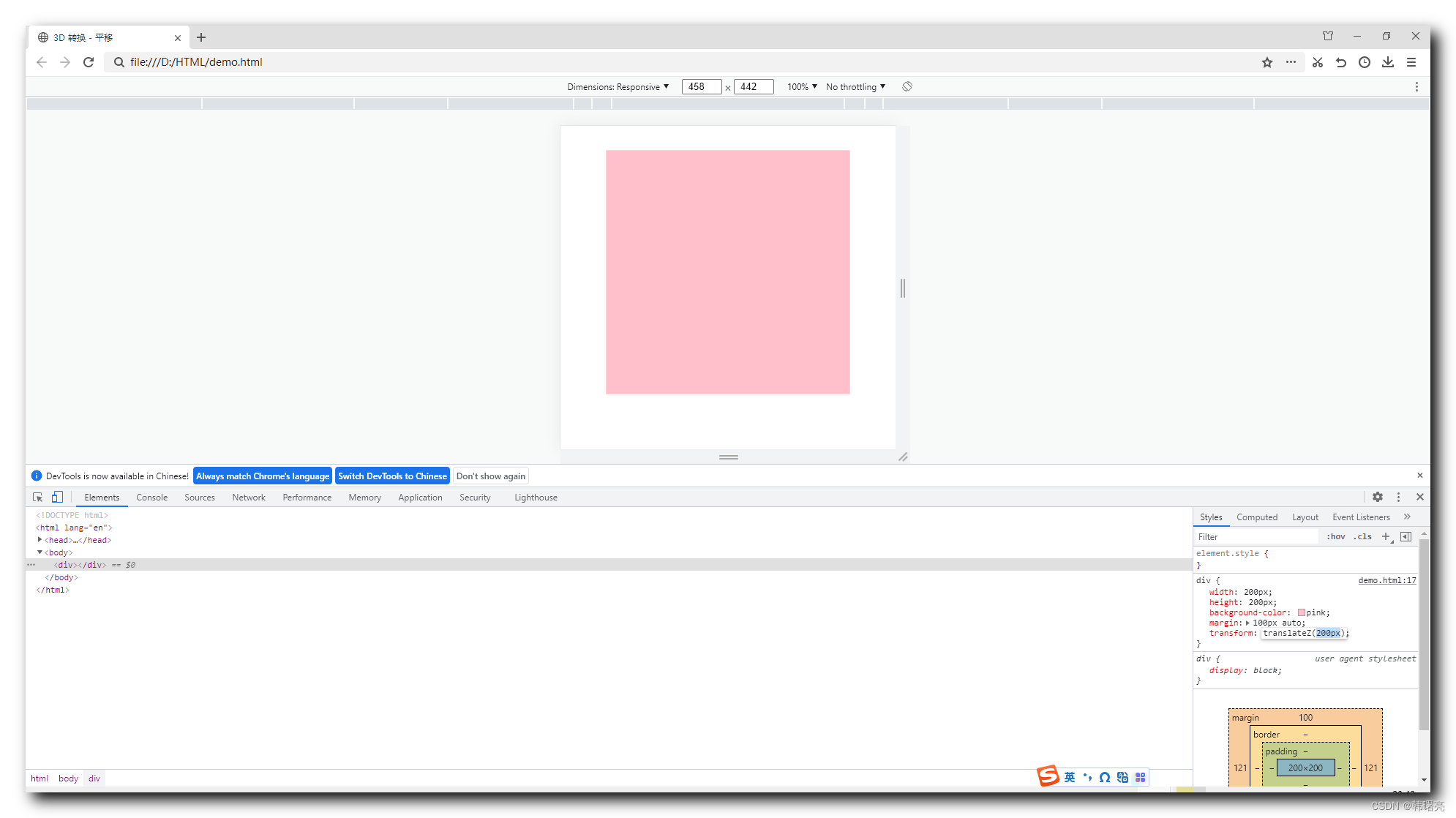Click the Sogou input method S icon
The image size is (1456, 818).
1048,776
